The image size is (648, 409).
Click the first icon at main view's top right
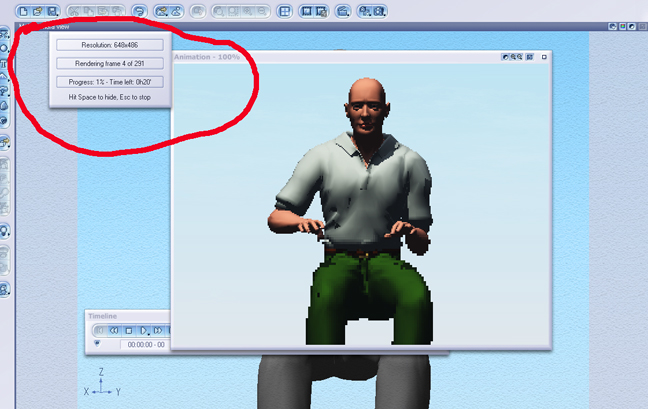pyautogui.click(x=613, y=26)
